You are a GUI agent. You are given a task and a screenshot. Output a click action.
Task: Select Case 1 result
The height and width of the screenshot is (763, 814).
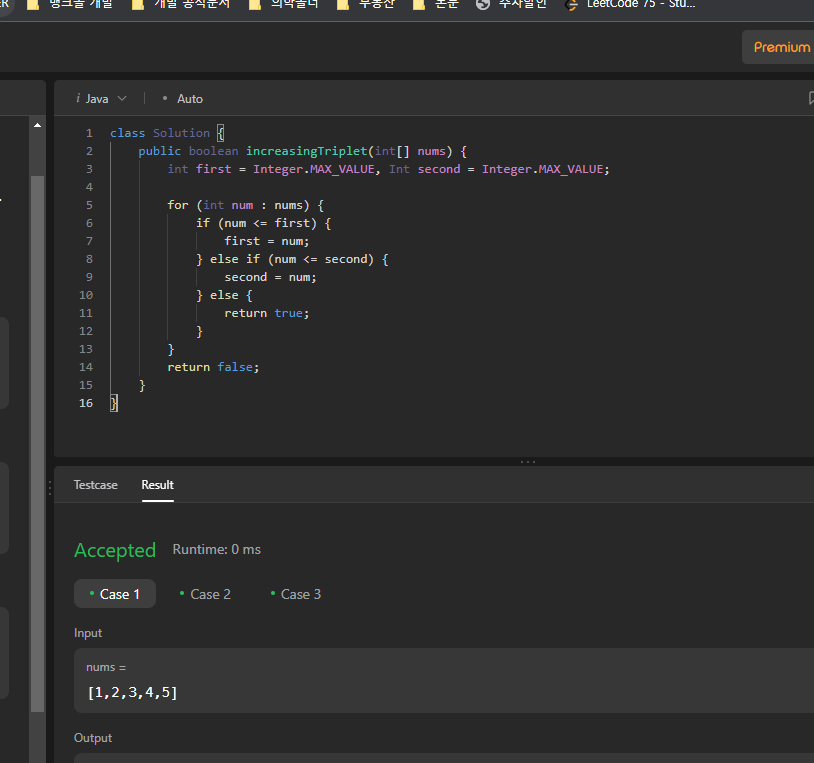click(115, 594)
